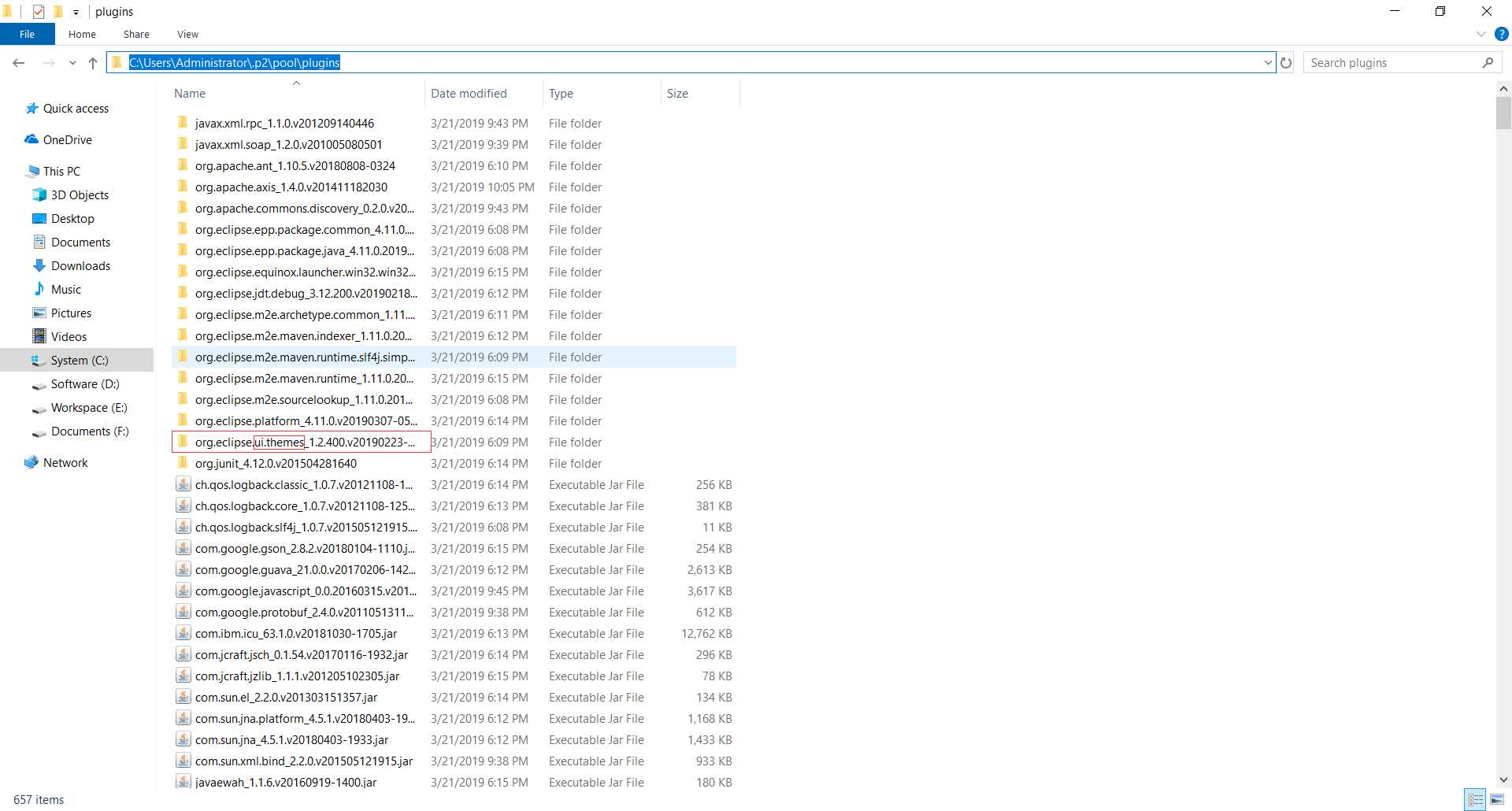Select the javaewah jar file icon

point(183,782)
